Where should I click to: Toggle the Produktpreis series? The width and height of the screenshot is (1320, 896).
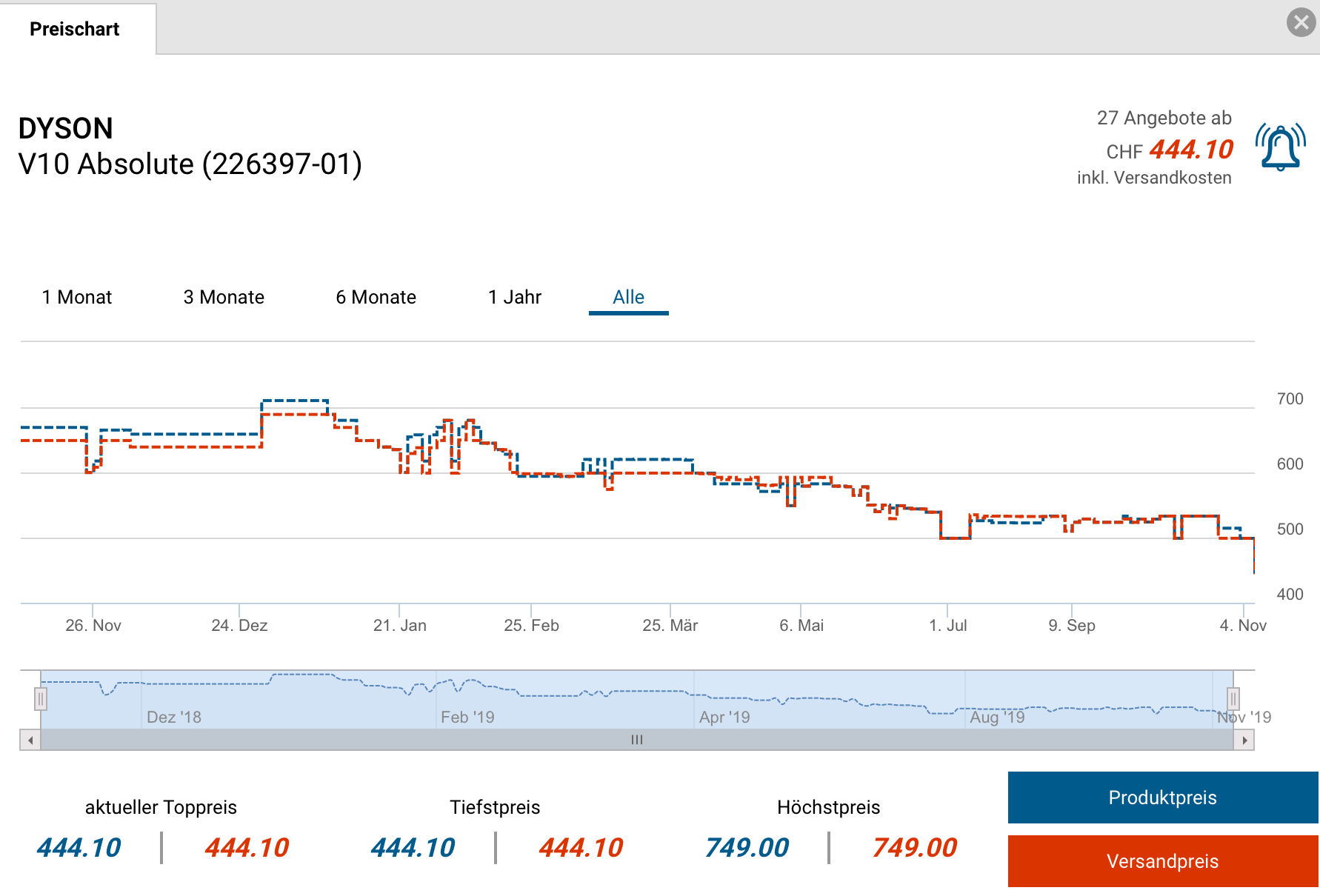point(1162,798)
